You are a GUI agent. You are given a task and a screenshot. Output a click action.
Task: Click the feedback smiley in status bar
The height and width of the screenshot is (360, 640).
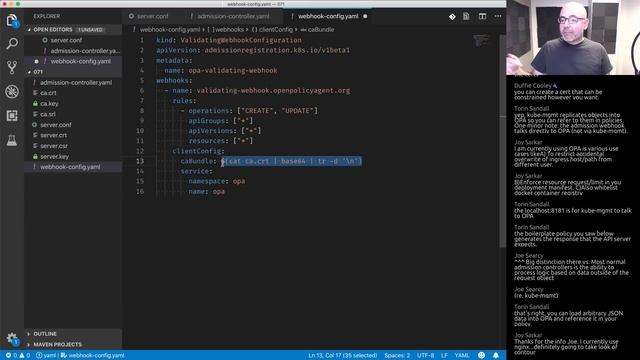[481, 356]
